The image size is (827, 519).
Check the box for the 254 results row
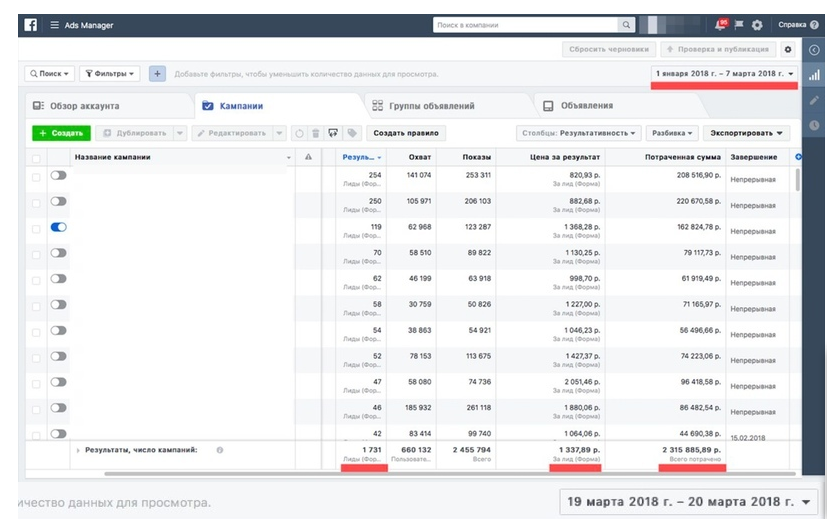tap(36, 177)
